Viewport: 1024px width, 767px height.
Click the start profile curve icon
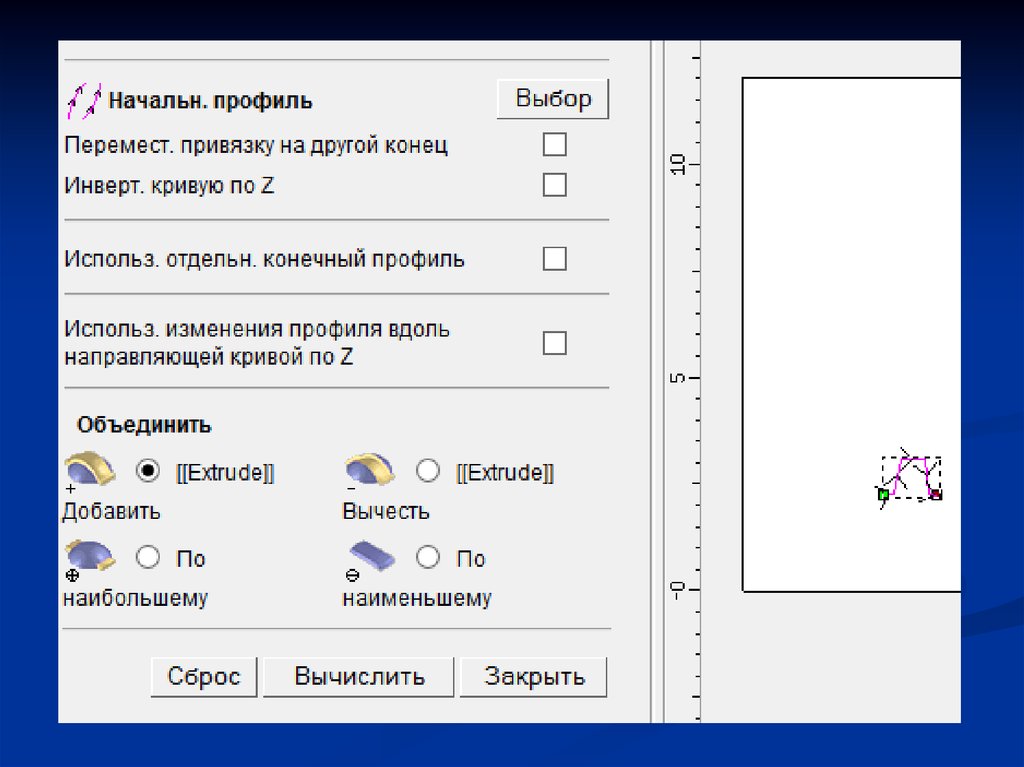[84, 101]
